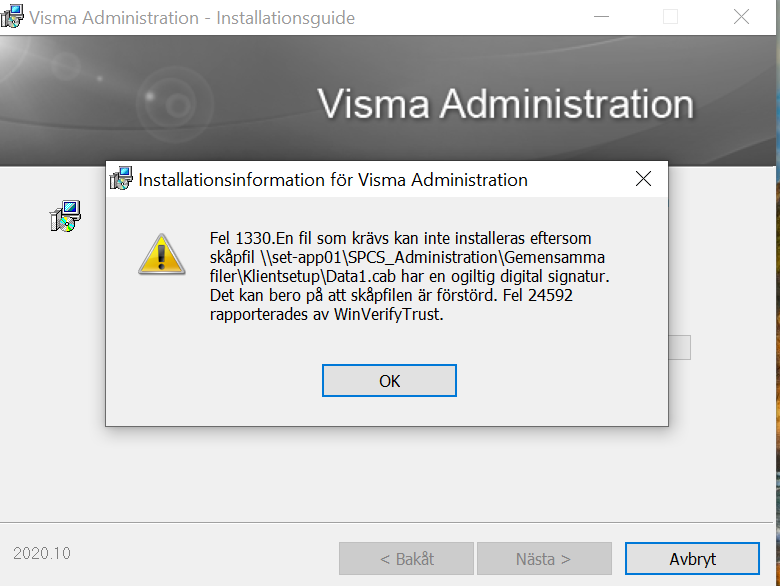The height and width of the screenshot is (586, 780).
Task: Click the dialog title Installationsinformation för Visma Administration
Action: click(333, 180)
